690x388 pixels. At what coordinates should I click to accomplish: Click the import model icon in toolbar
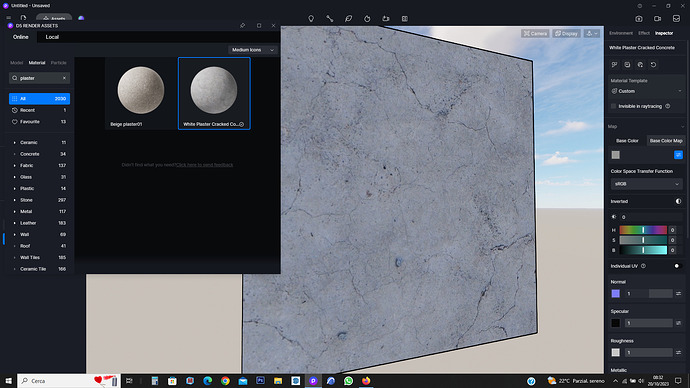point(386,18)
